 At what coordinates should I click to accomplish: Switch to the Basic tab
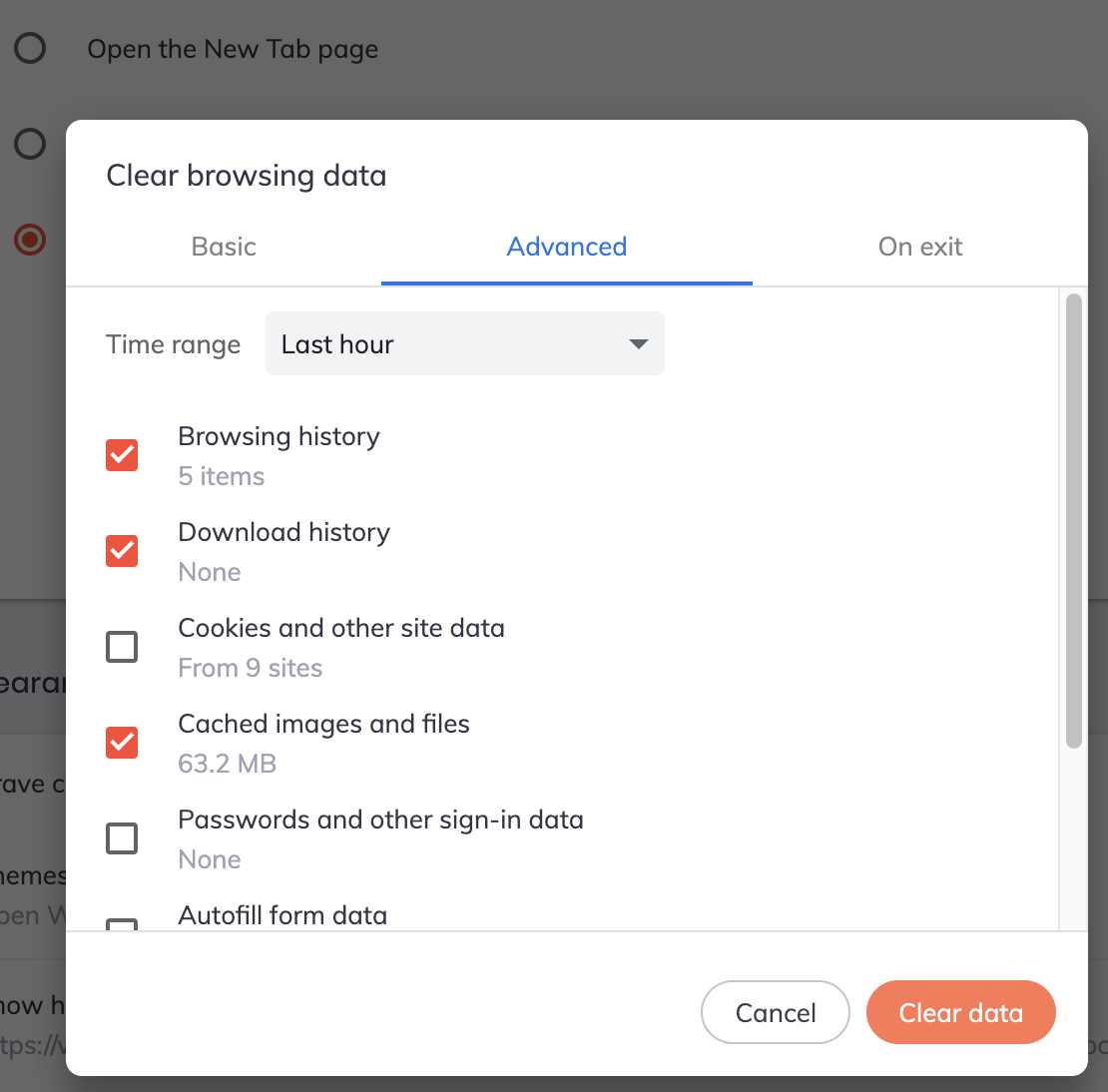pos(224,247)
